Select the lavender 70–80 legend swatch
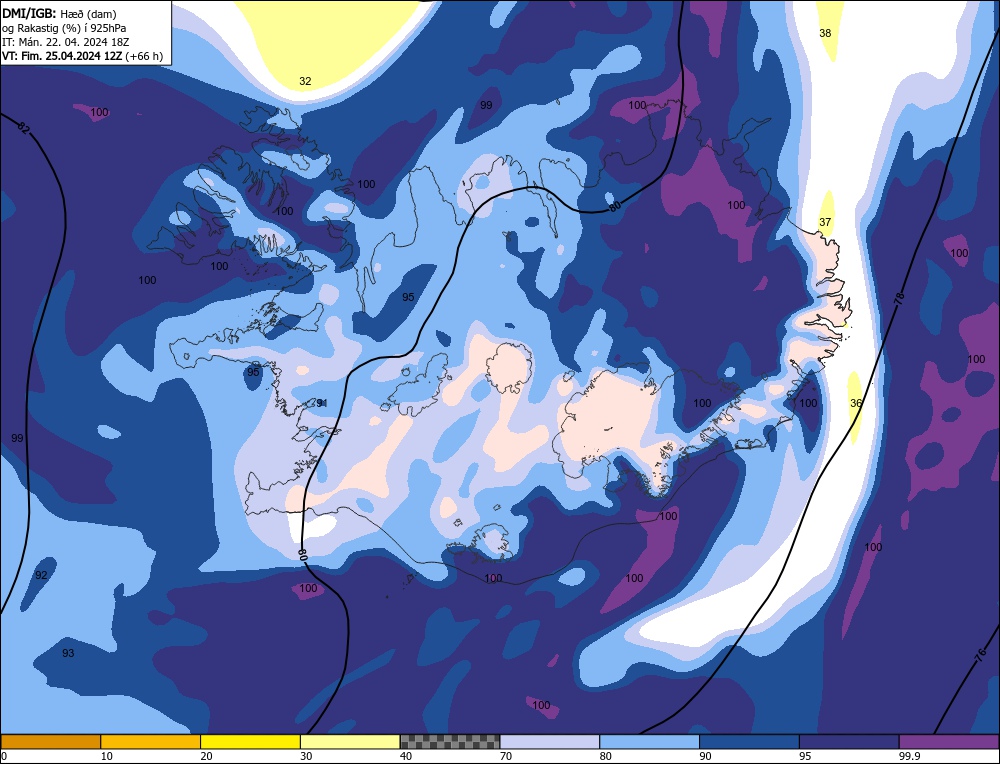This screenshot has height=764, width=1000. 550,741
